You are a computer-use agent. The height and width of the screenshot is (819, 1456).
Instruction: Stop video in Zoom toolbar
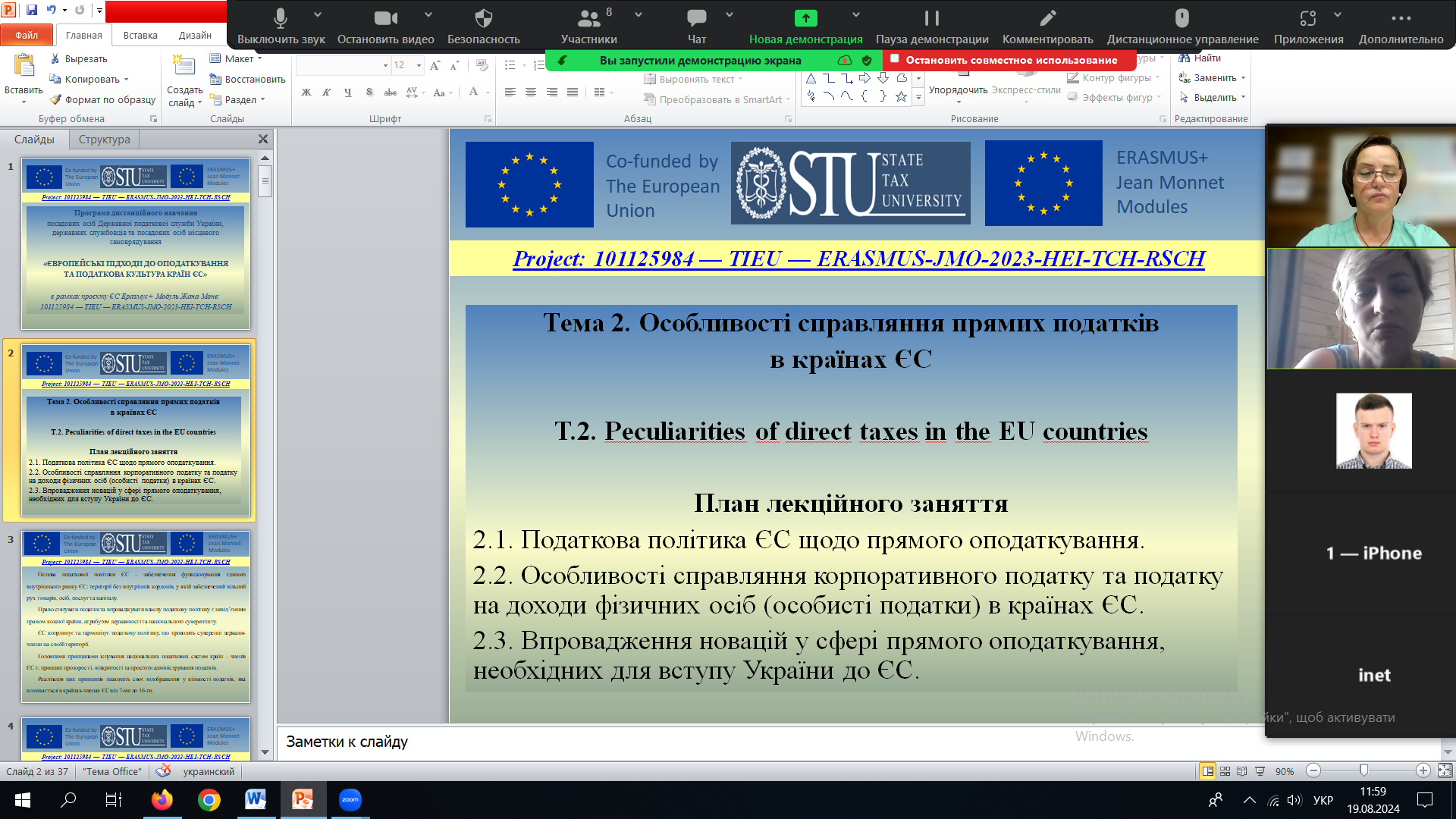(x=385, y=27)
